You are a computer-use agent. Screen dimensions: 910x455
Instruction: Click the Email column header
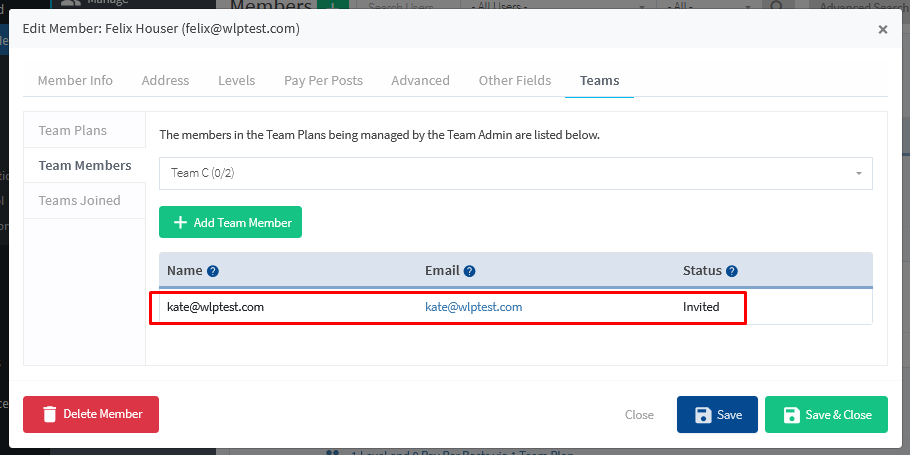[x=442, y=270]
